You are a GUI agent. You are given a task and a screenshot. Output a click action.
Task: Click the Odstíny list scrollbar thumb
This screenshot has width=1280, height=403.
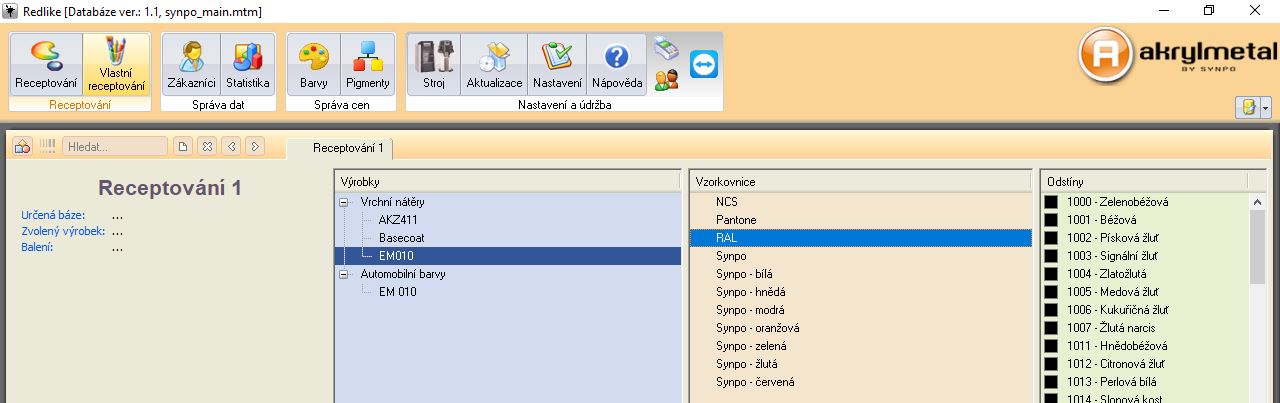(x=1258, y=247)
